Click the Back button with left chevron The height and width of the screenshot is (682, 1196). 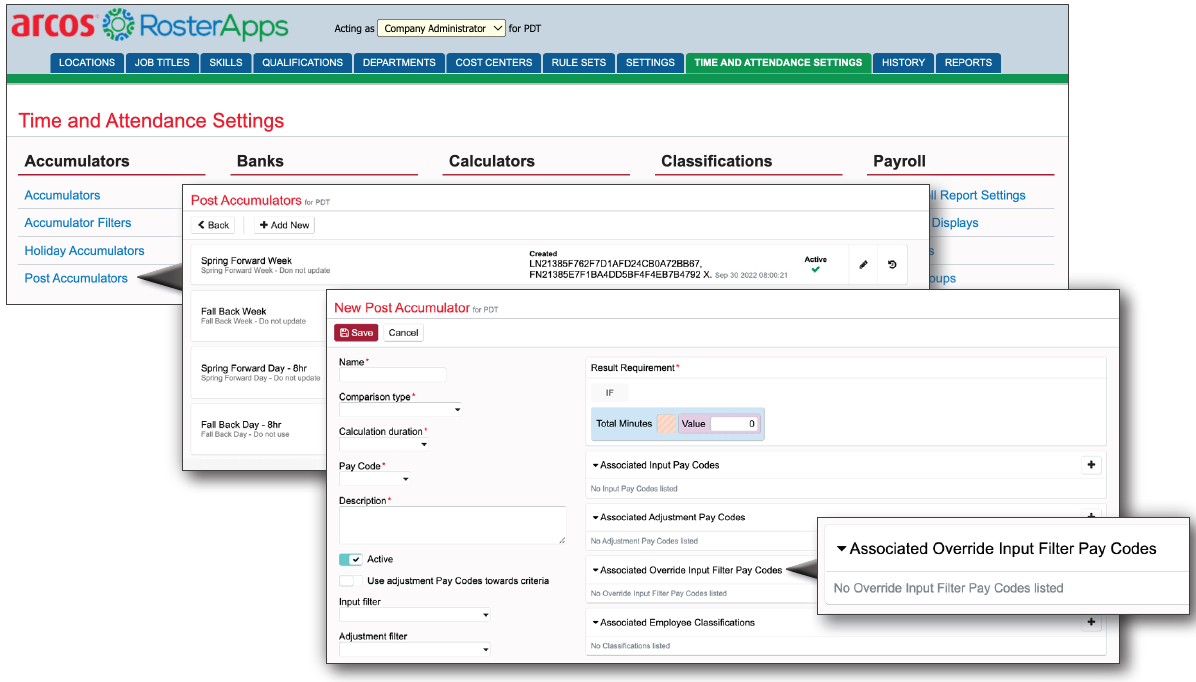point(213,225)
